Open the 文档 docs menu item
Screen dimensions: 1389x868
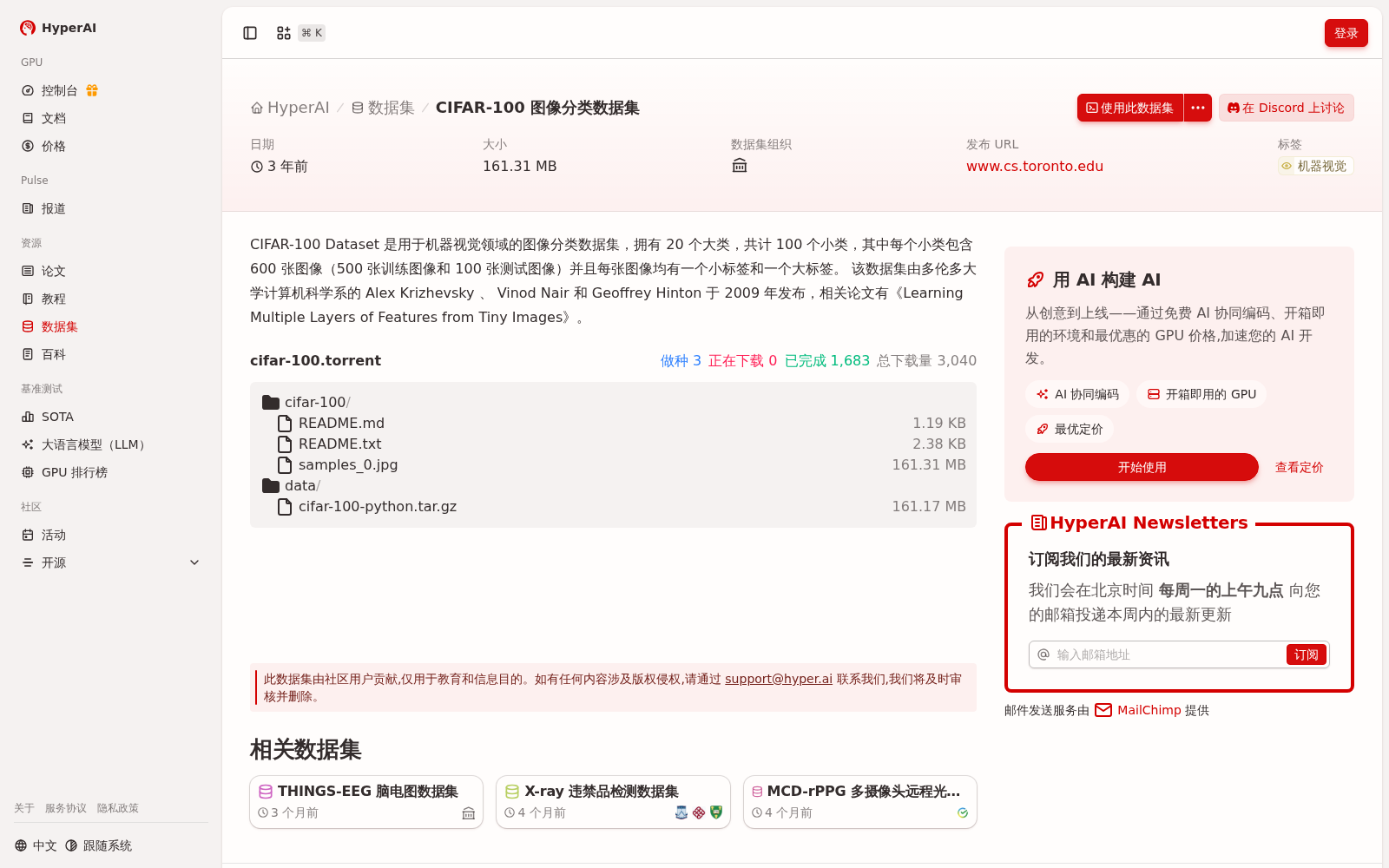111,118
